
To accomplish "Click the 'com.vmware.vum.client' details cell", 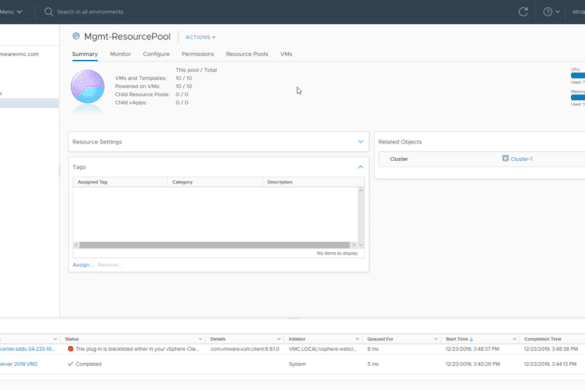I will point(245,349).
